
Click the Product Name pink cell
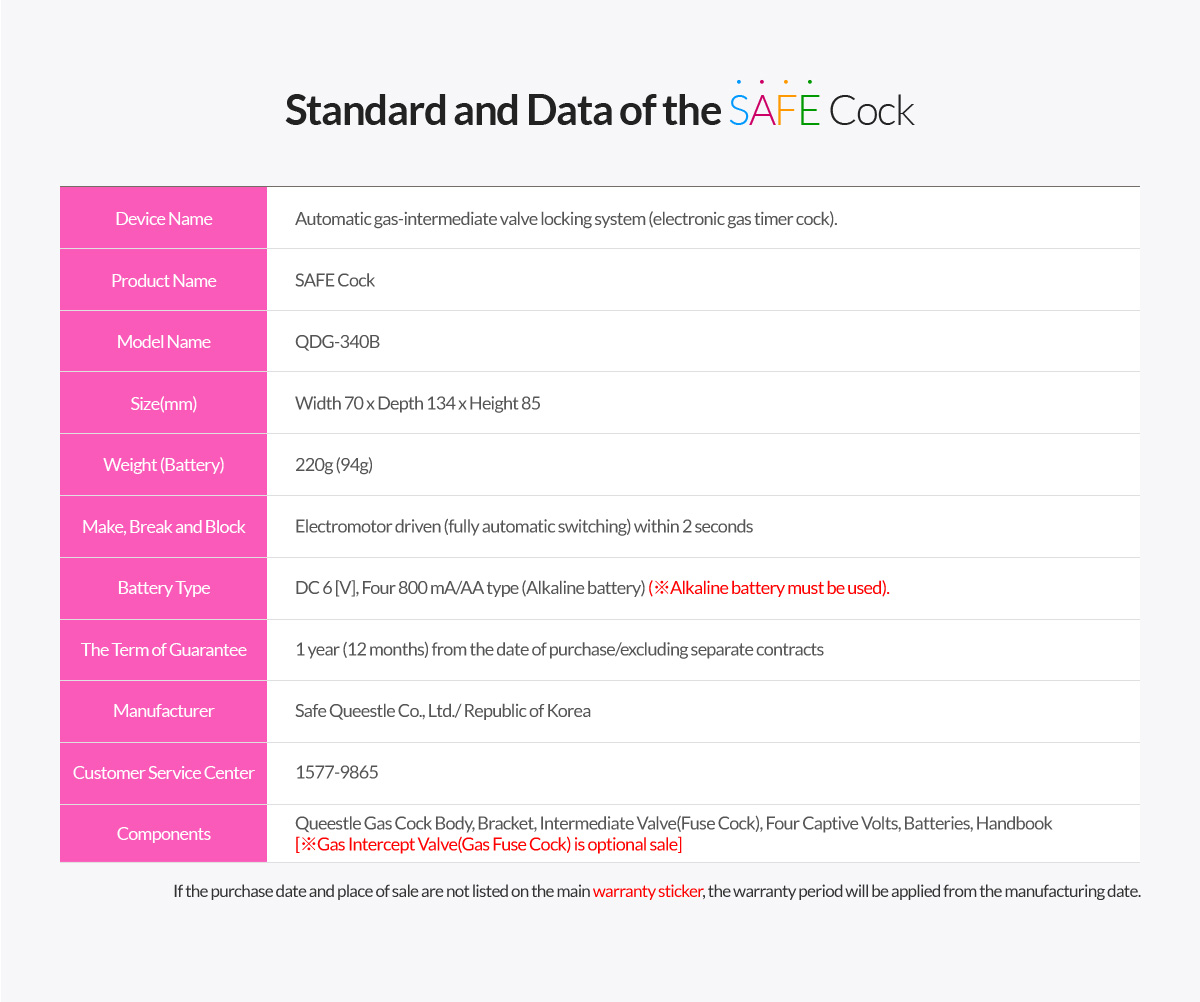164,280
